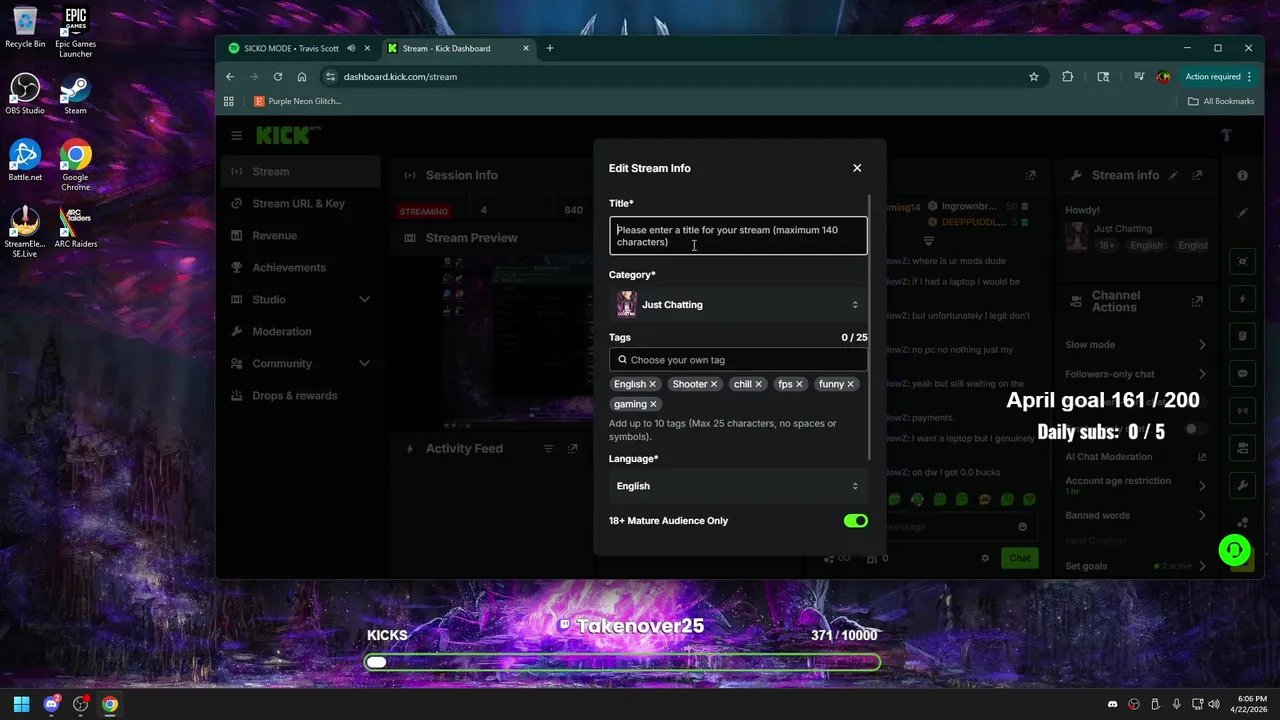Open Steam desktop shortcut
The height and width of the screenshot is (720, 1280).
tap(75, 95)
